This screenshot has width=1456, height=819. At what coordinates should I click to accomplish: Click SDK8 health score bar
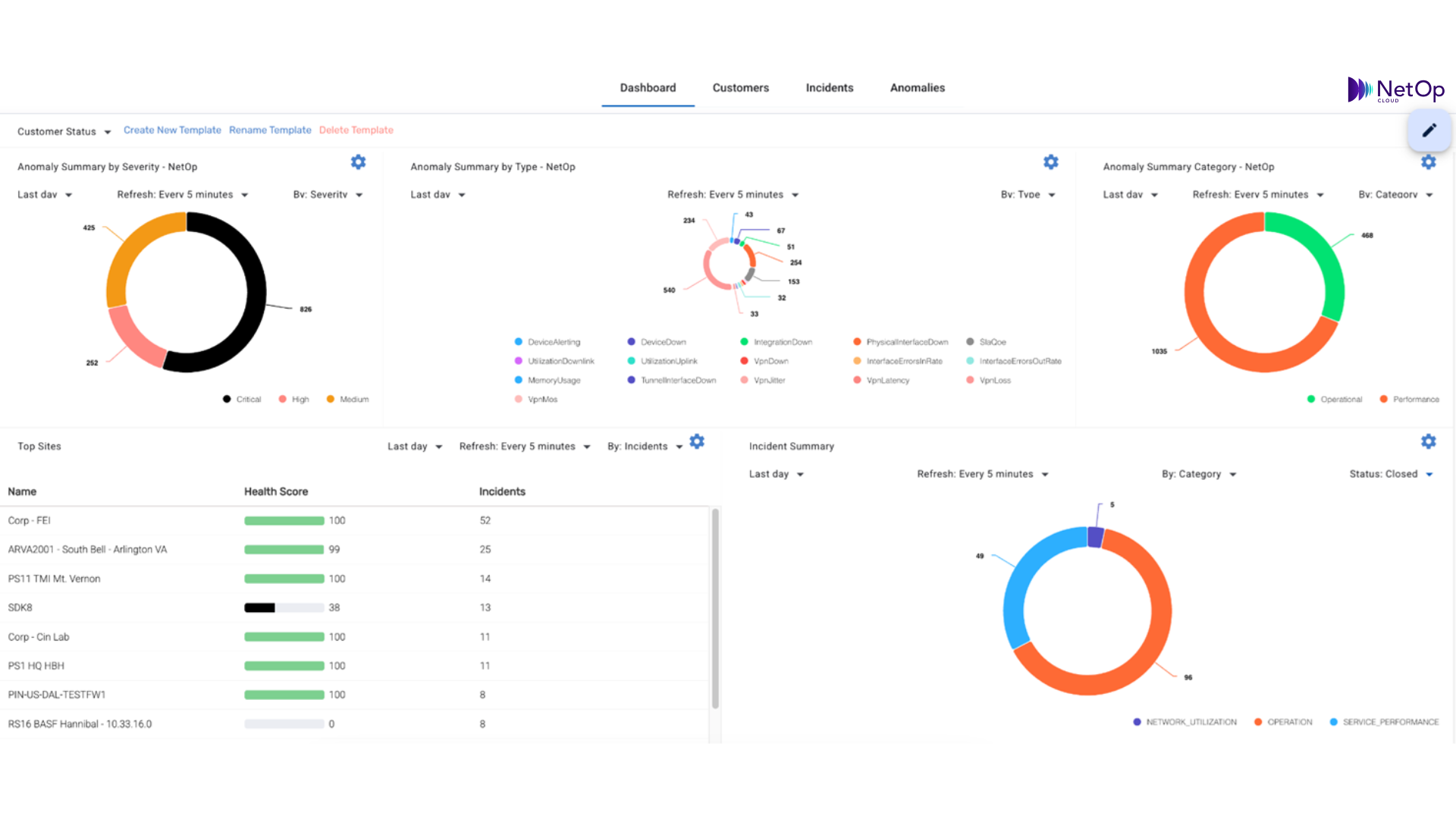pos(284,608)
